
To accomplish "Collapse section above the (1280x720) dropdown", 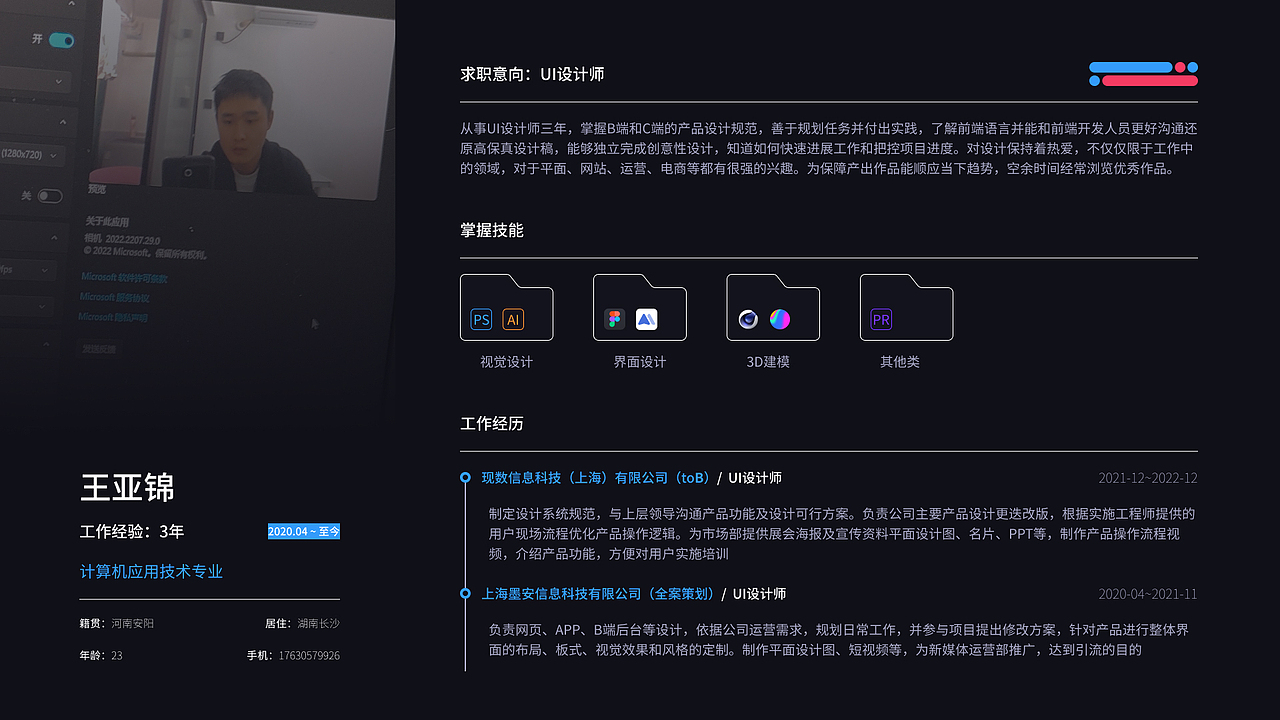I will (64, 121).
